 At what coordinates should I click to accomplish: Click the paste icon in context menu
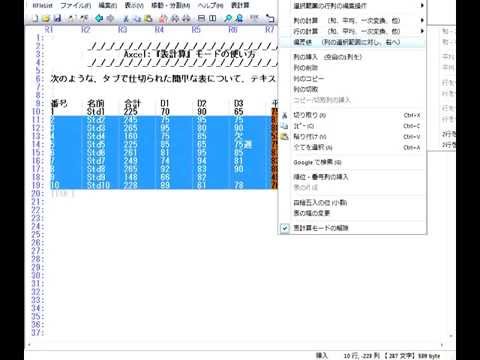284,137
